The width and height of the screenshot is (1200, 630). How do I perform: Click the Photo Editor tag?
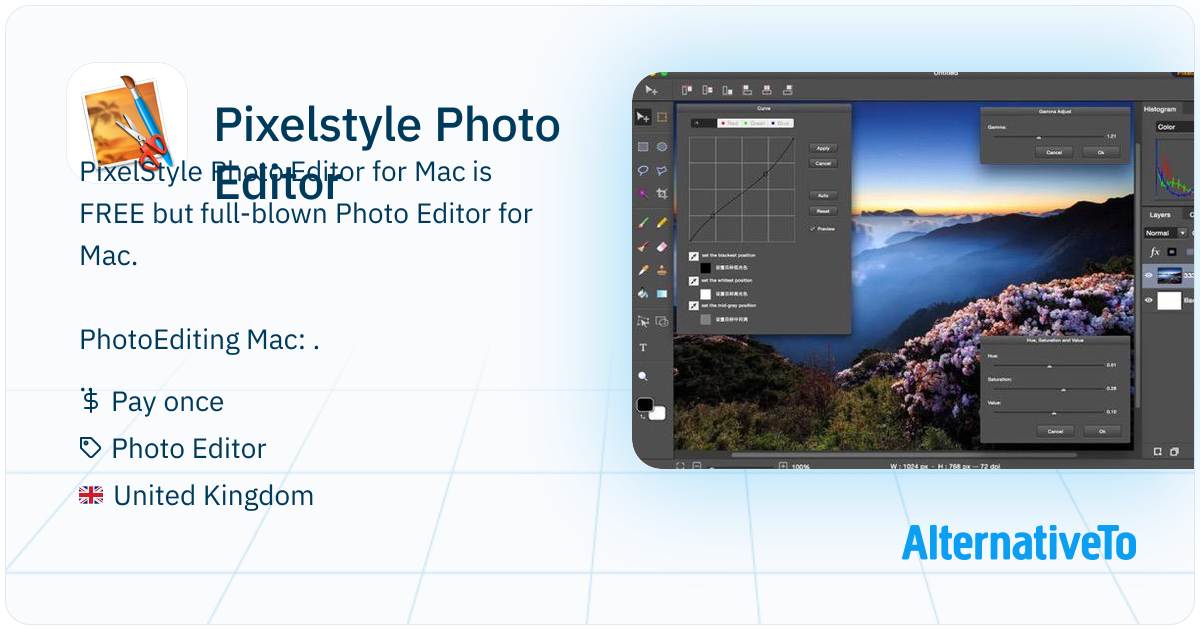point(189,449)
